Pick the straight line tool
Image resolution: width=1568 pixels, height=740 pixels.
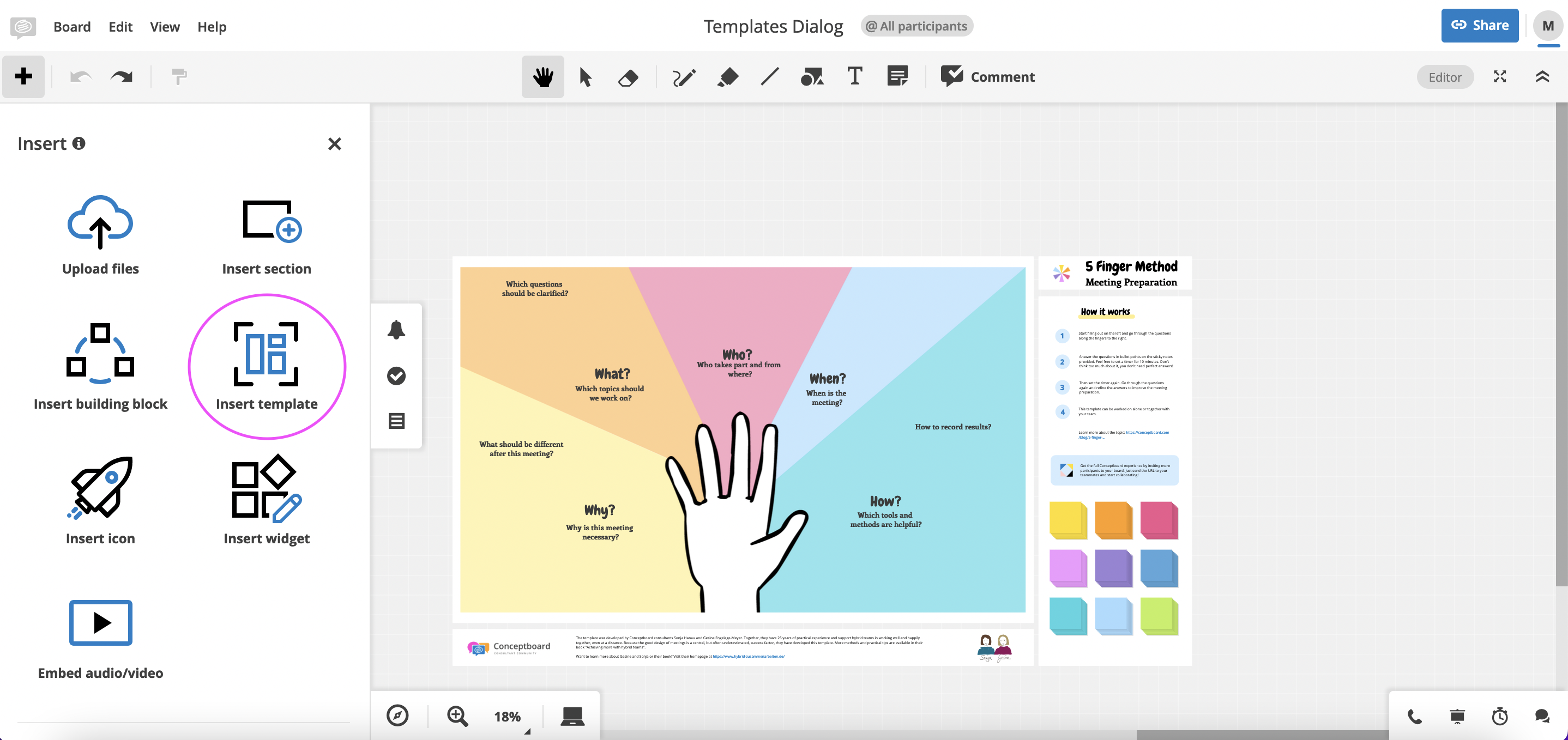(770, 77)
